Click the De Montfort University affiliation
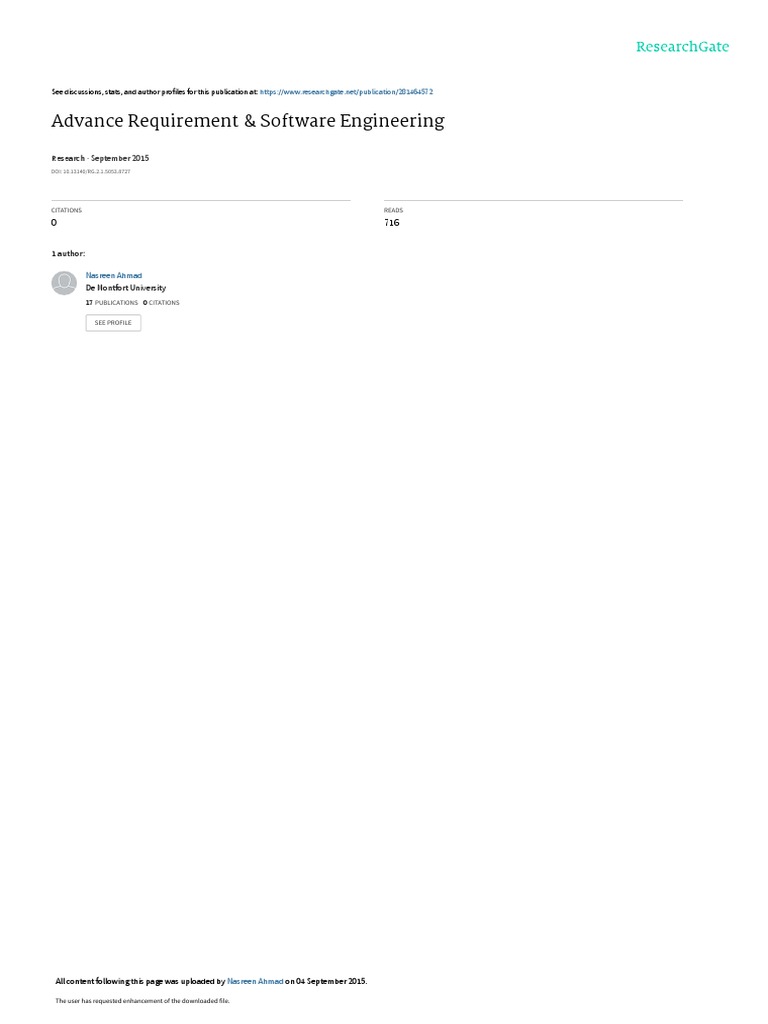Image resolution: width=768 pixels, height=1024 pixels. pyautogui.click(x=125, y=288)
